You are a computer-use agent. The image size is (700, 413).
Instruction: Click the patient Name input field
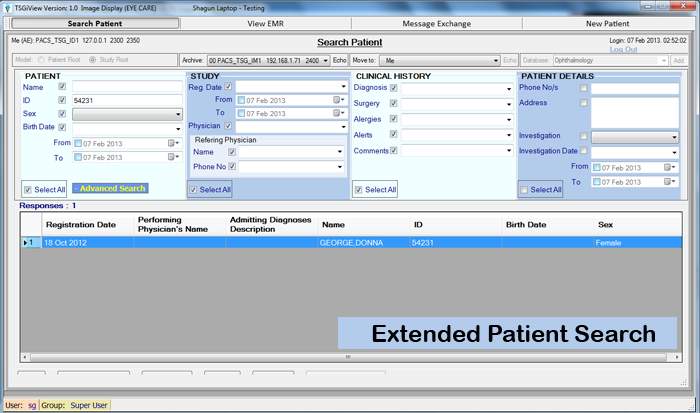click(x=127, y=87)
